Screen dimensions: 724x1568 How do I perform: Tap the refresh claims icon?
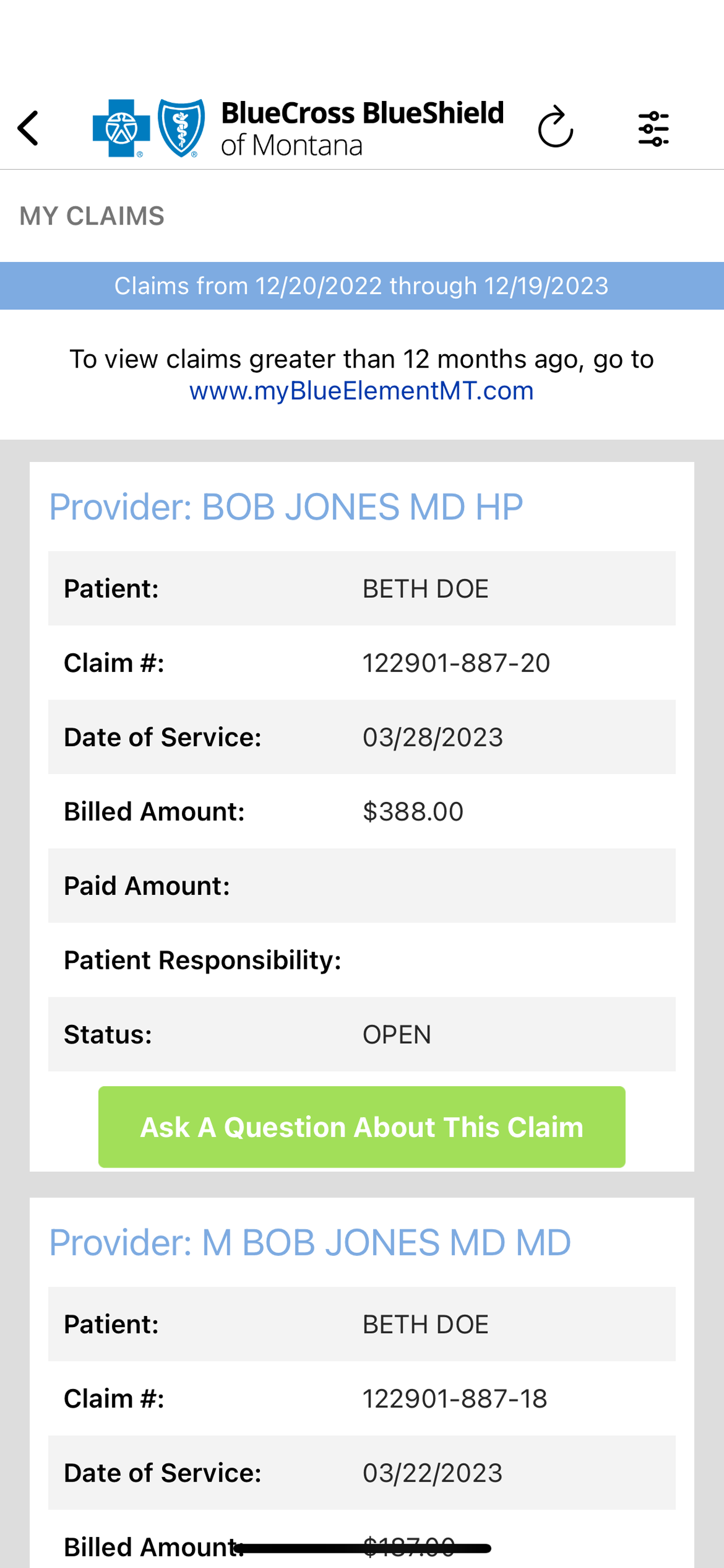click(x=556, y=127)
